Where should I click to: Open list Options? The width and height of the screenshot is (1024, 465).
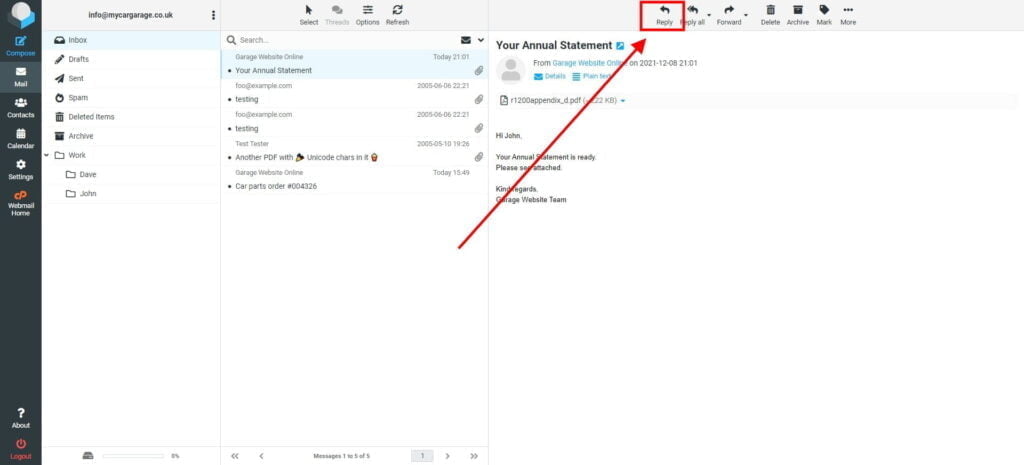(368, 15)
